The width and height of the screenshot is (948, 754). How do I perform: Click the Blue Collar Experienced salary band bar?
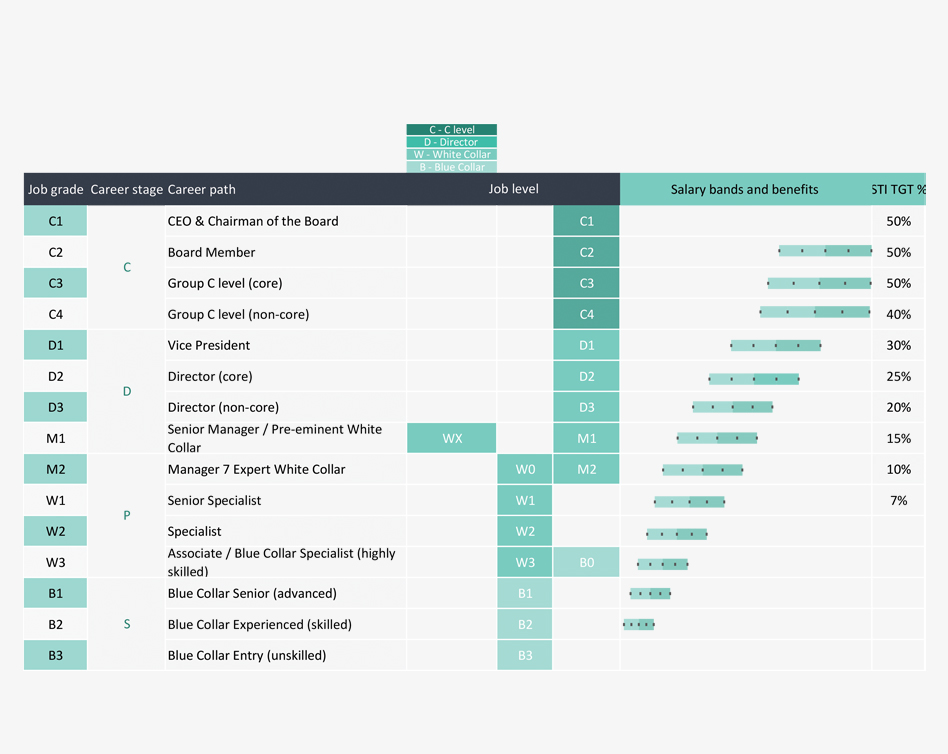[x=638, y=624]
